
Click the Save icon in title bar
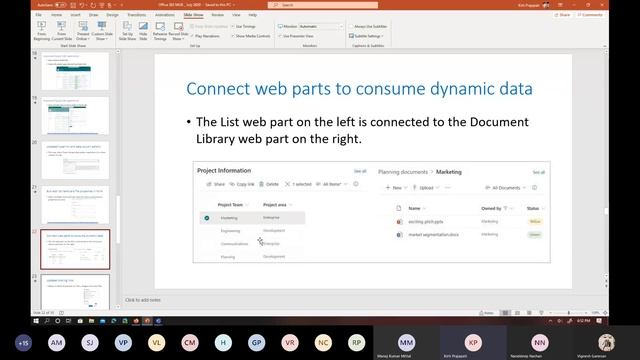[73, 5]
